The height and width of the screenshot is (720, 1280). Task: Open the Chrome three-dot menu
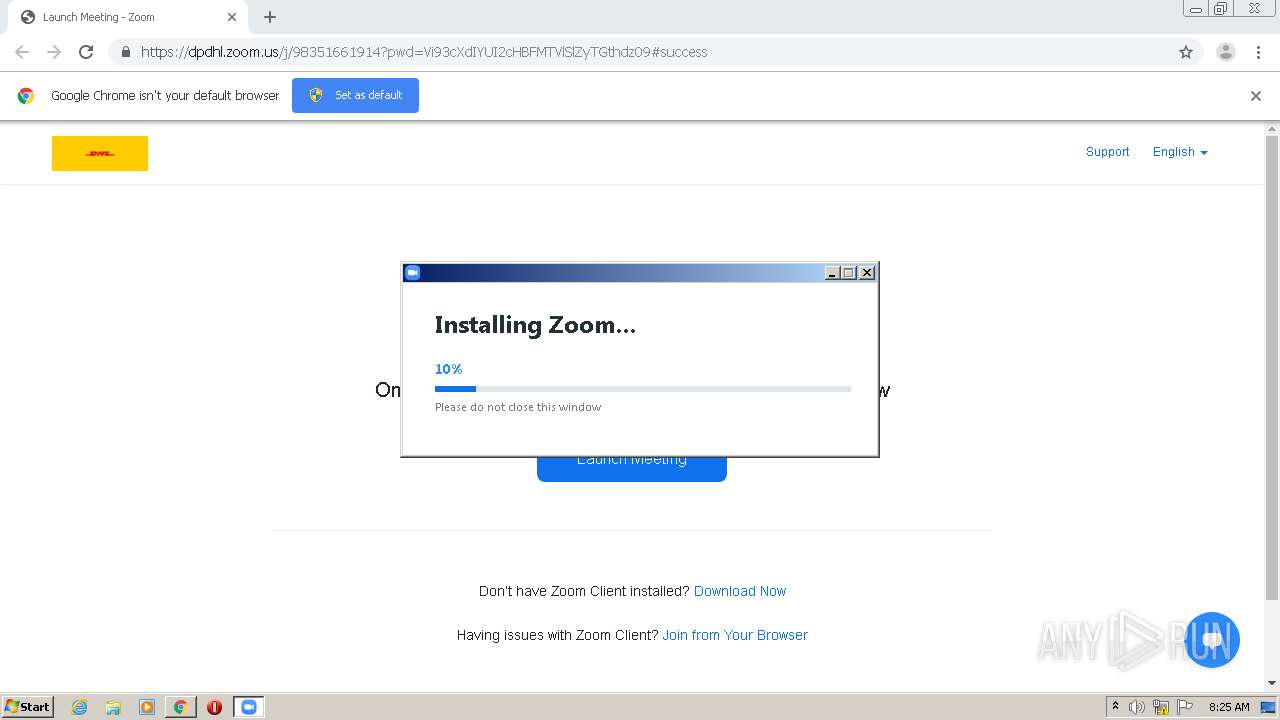coord(1259,52)
